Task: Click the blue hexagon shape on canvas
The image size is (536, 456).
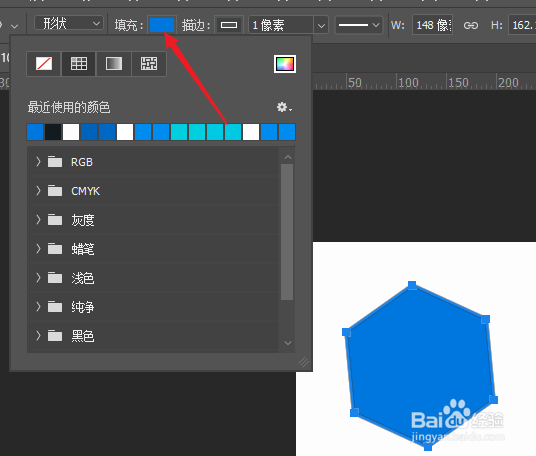Action: pyautogui.click(x=420, y=365)
